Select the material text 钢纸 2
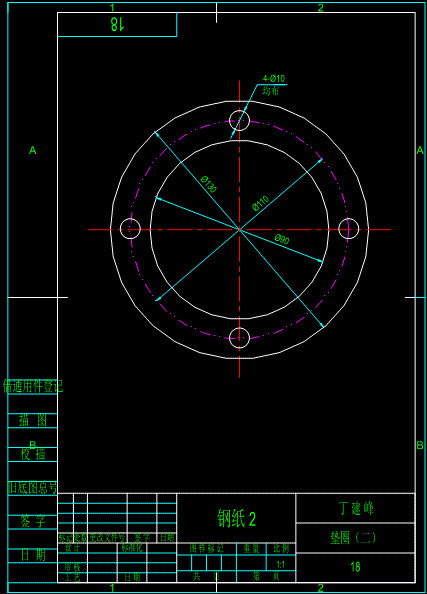427x594 pixels. 236,518
